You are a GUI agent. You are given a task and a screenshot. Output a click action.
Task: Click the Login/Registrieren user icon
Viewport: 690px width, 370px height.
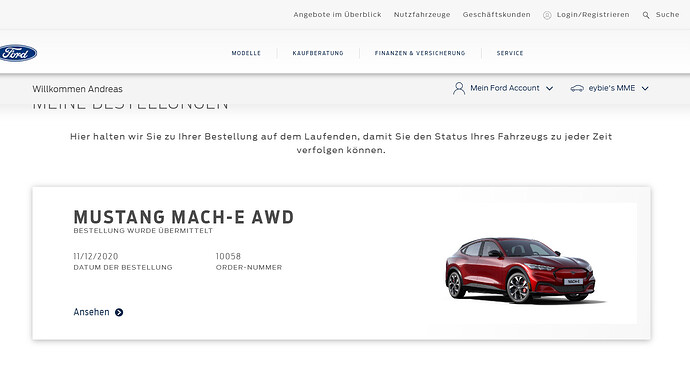[x=547, y=15]
